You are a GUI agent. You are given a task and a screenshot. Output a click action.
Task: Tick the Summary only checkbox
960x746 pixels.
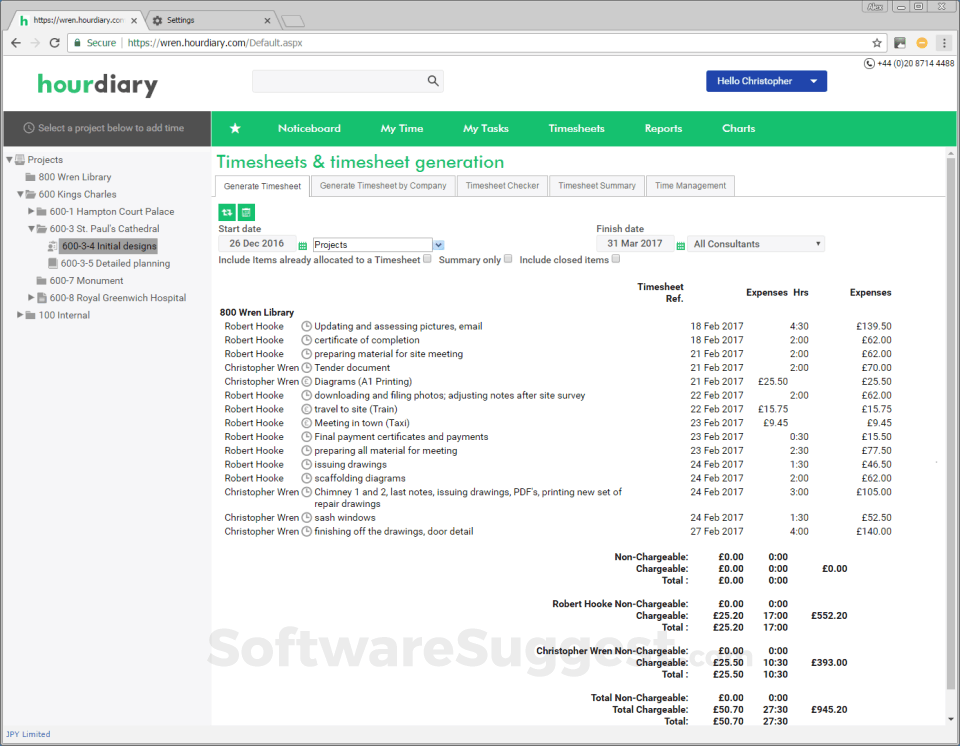(508, 259)
